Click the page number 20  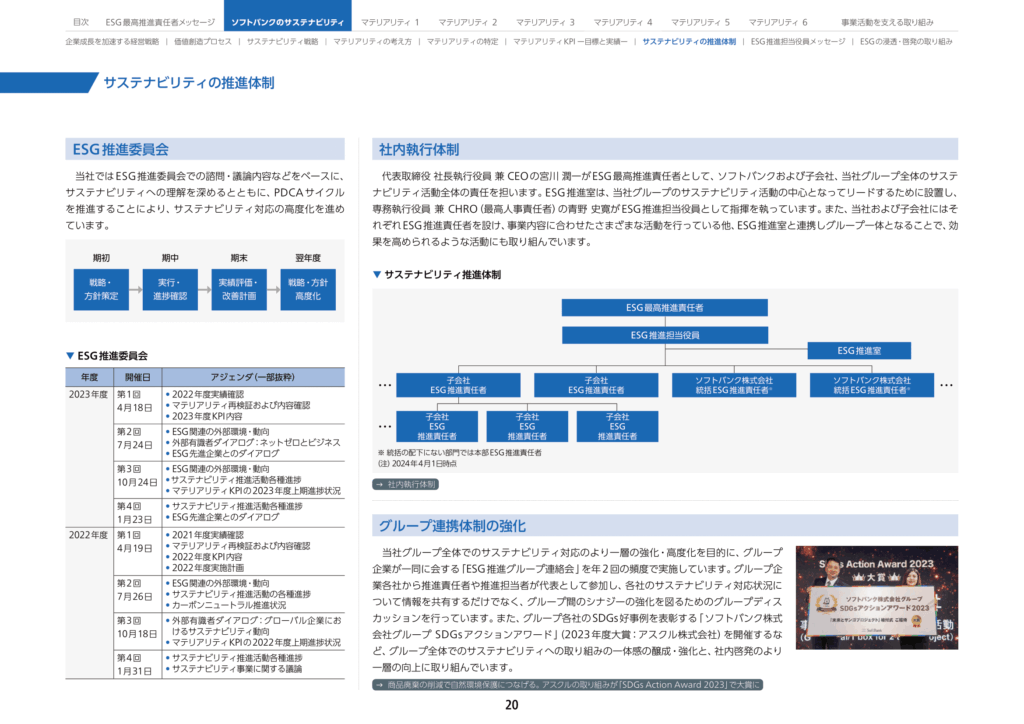coord(512,705)
